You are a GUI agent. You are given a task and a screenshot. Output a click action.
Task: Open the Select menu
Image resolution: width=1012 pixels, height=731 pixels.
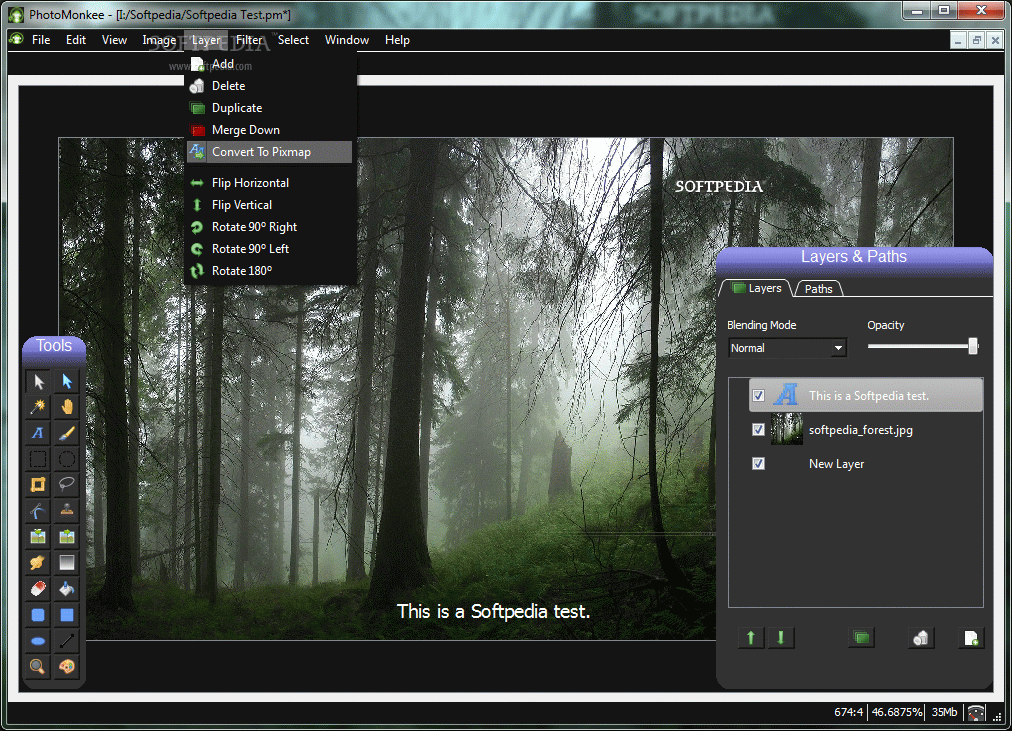pos(293,40)
